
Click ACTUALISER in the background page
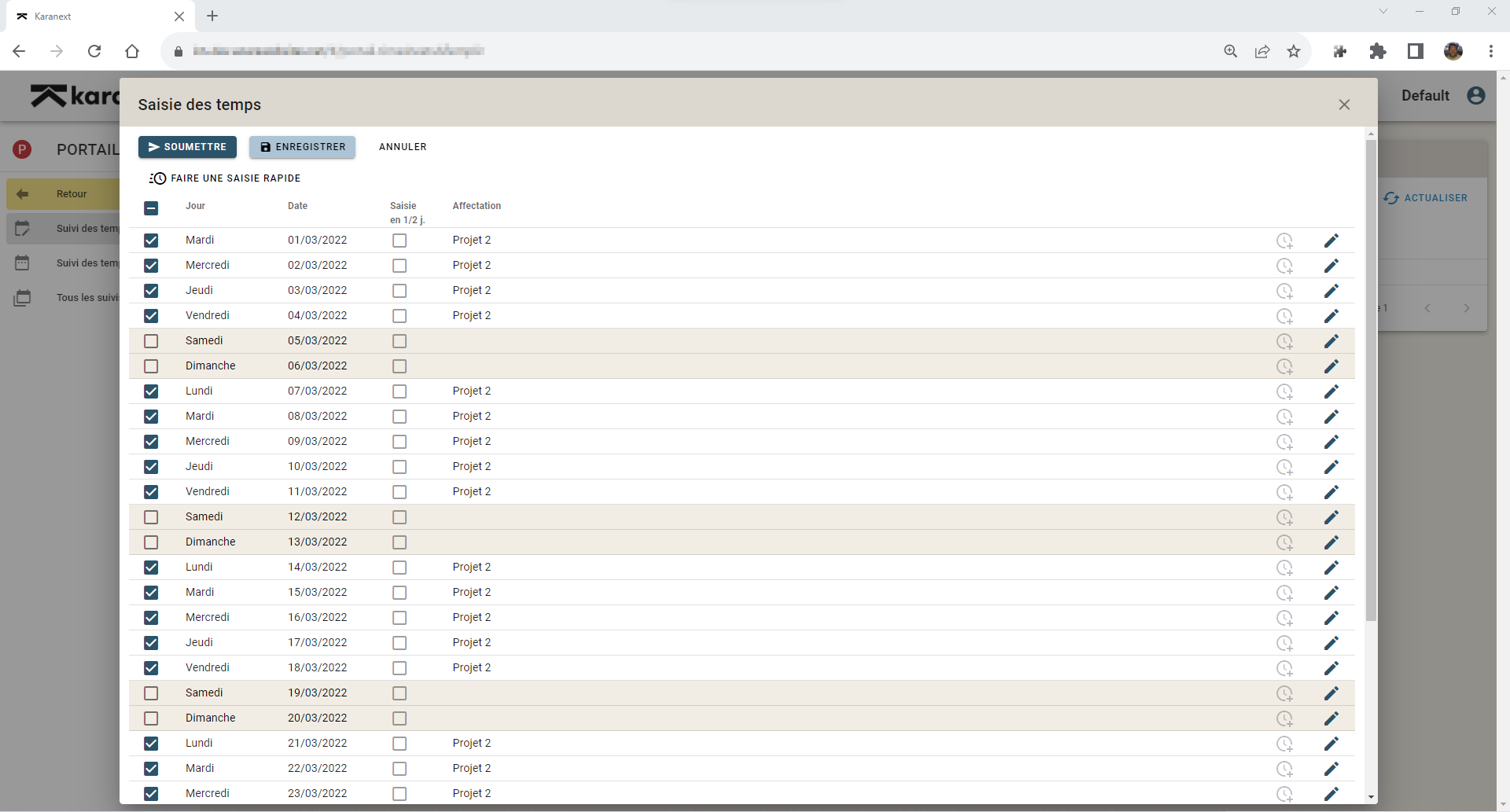[1426, 198]
